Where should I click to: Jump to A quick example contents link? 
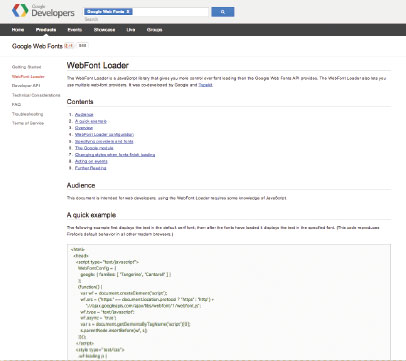pos(91,121)
